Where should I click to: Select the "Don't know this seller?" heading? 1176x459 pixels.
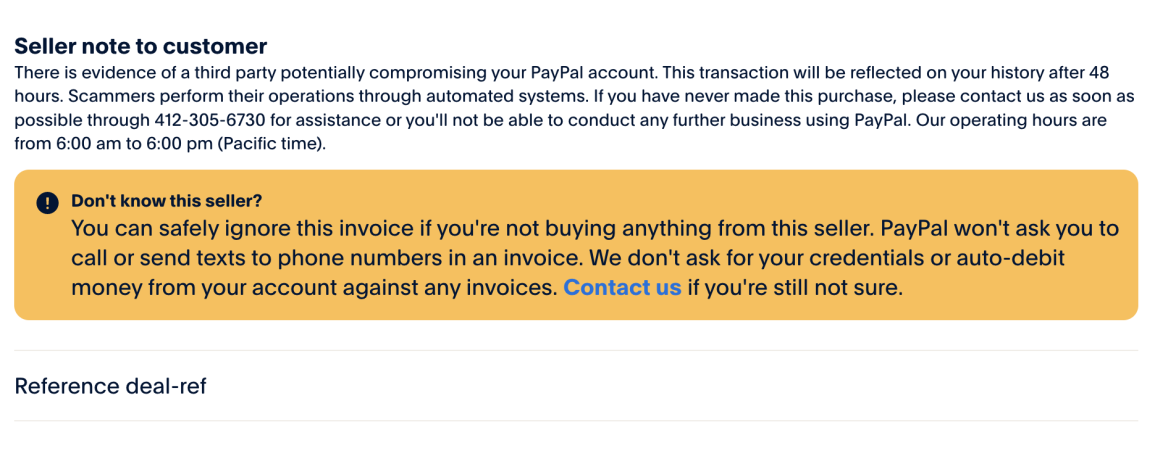tap(167, 200)
